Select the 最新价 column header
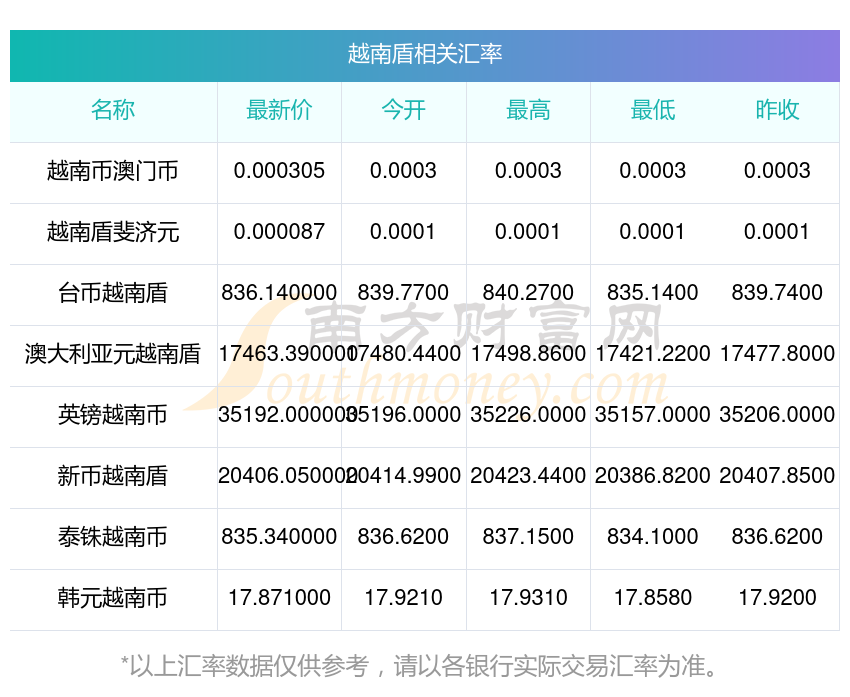This screenshot has width=850, height=697. (279, 110)
